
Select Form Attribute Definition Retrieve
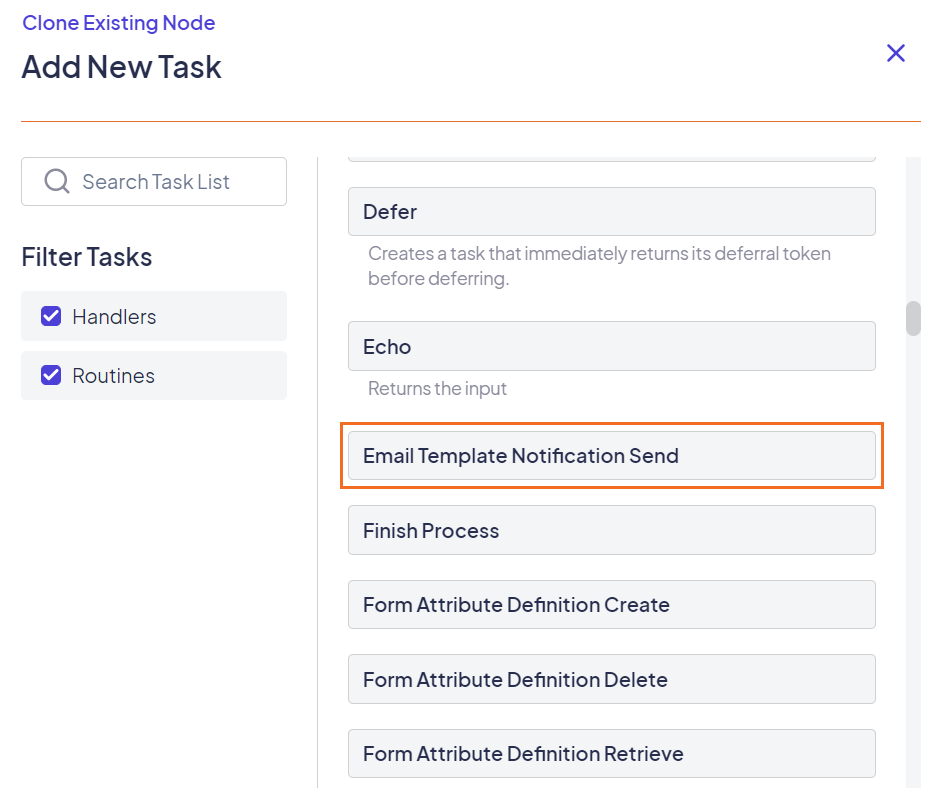point(611,754)
